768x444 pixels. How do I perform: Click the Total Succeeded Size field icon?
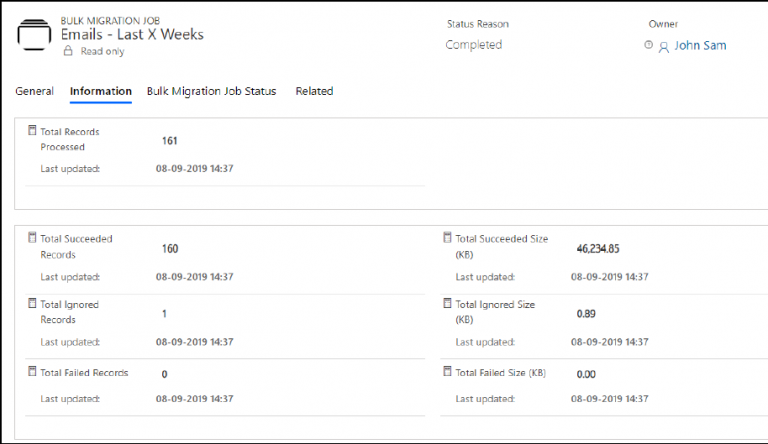click(x=447, y=239)
